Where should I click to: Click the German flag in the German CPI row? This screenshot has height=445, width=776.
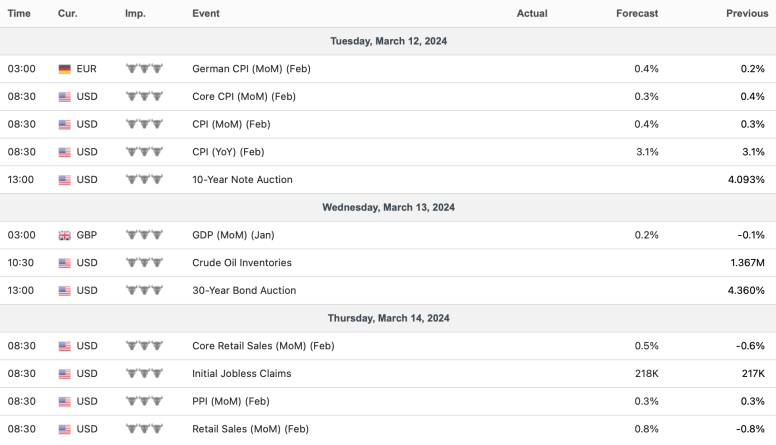[x=65, y=69]
